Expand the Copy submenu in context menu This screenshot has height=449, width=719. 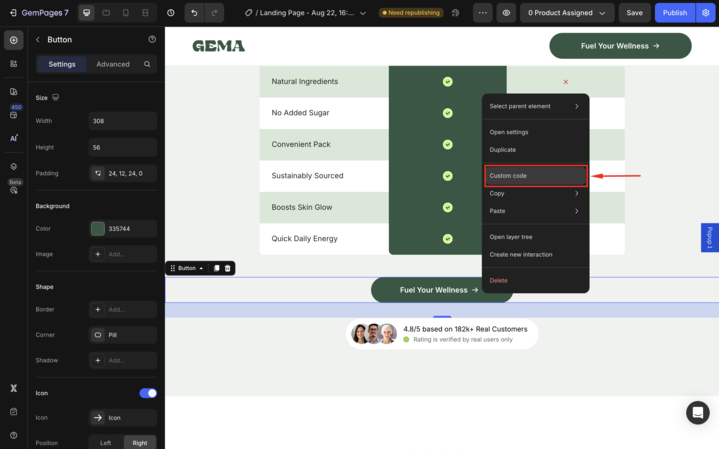pyautogui.click(x=534, y=193)
